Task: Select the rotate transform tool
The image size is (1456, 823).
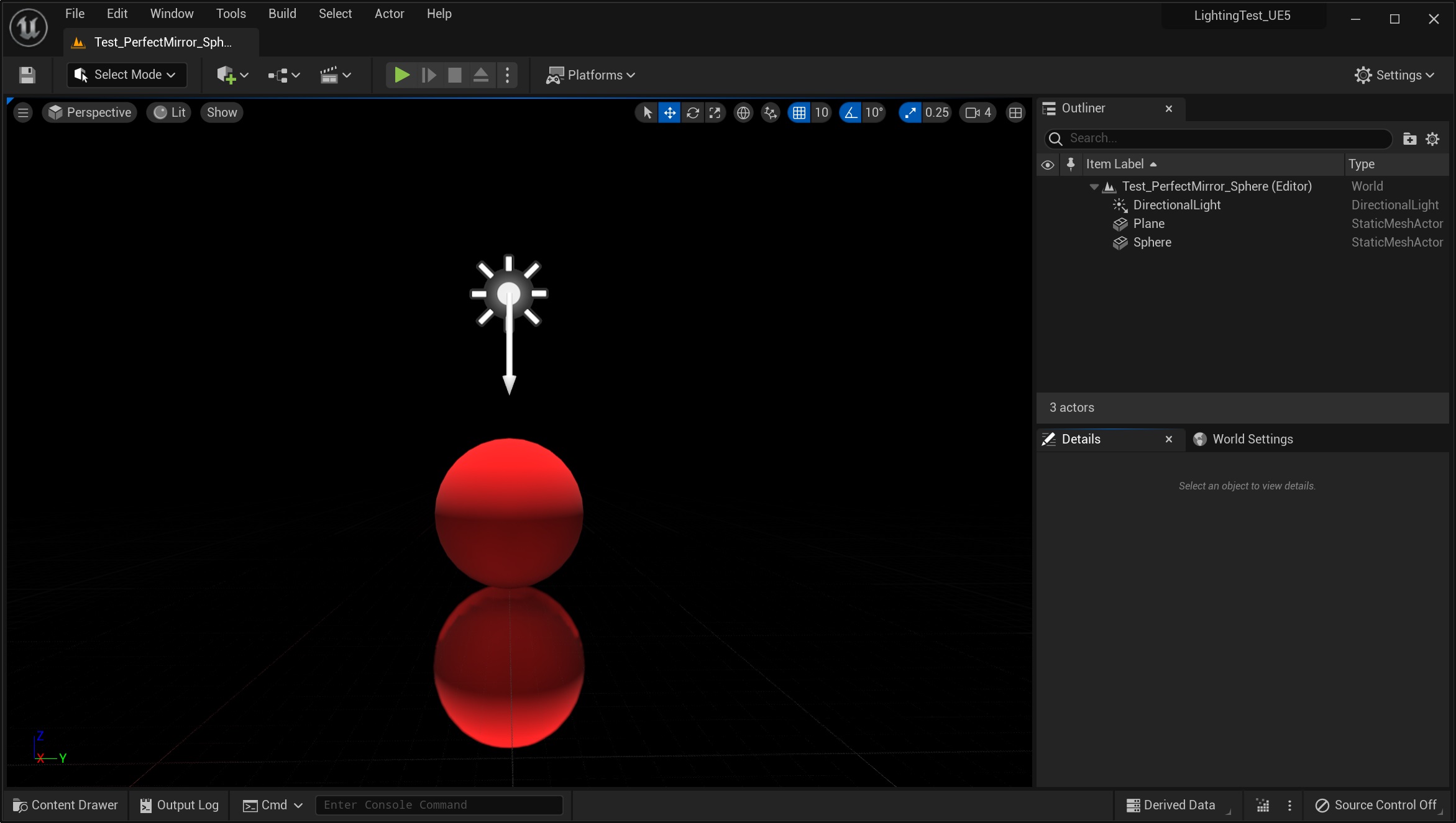Action: point(692,112)
